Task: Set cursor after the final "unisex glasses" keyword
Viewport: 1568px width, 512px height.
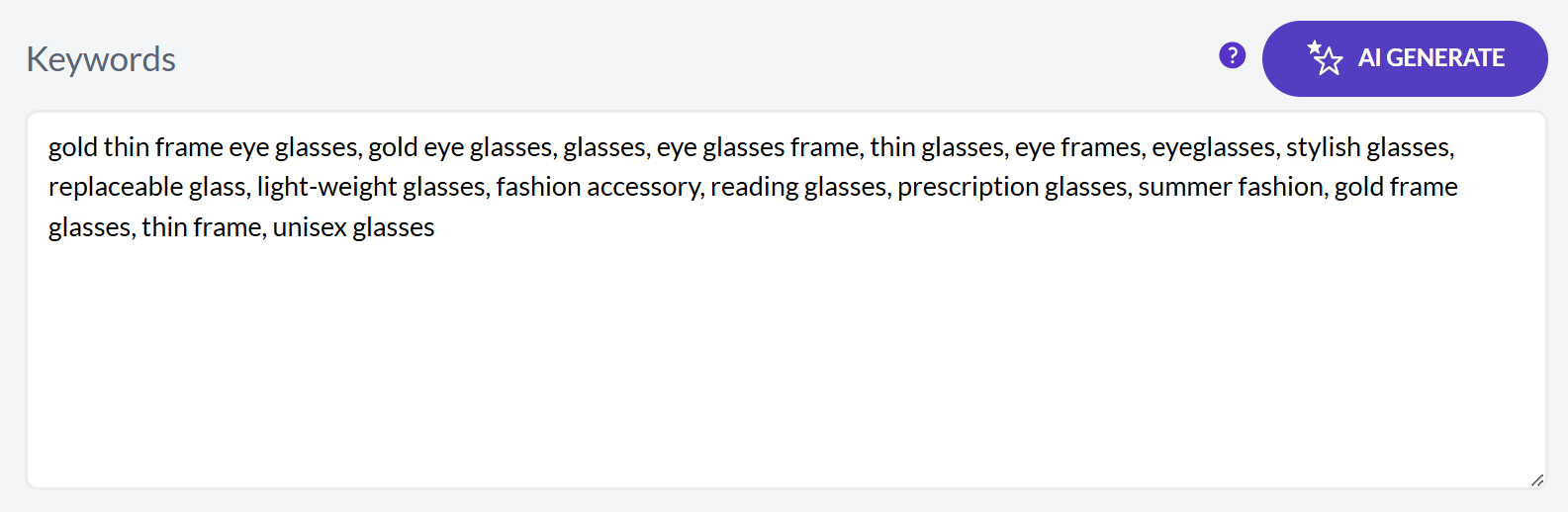Action: [436, 227]
